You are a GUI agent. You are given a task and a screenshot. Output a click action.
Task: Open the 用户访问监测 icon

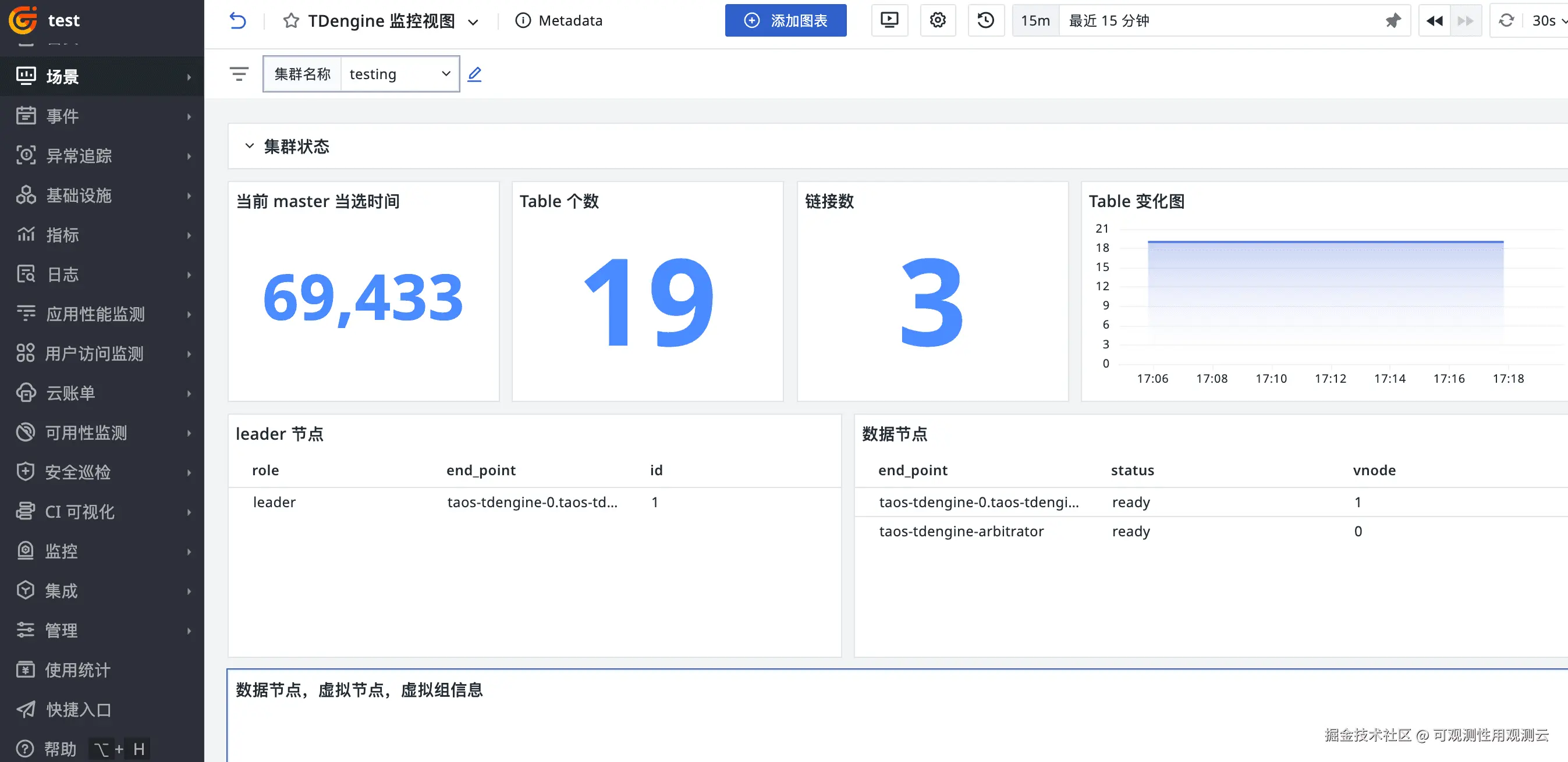click(26, 352)
